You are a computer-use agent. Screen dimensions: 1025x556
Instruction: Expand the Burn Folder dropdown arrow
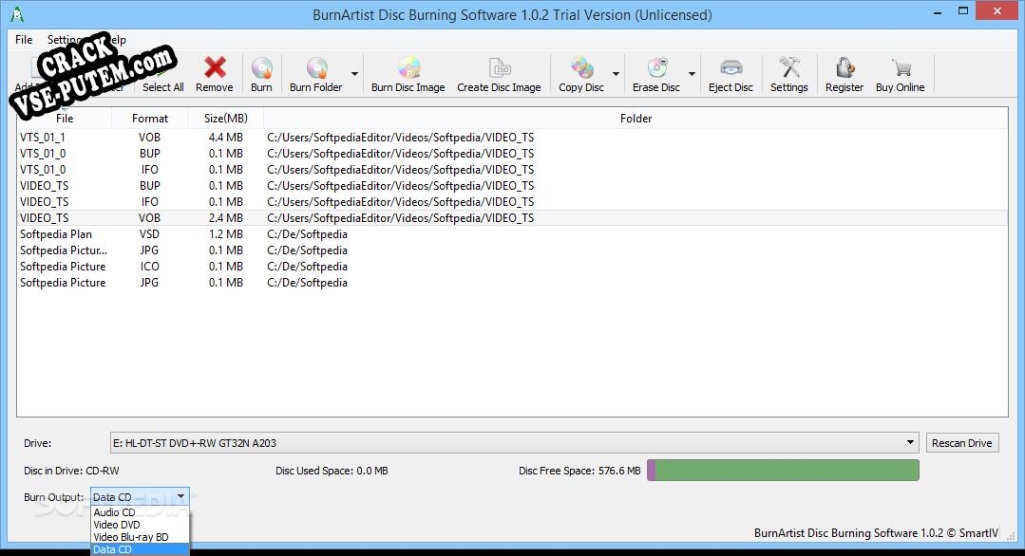point(354,74)
